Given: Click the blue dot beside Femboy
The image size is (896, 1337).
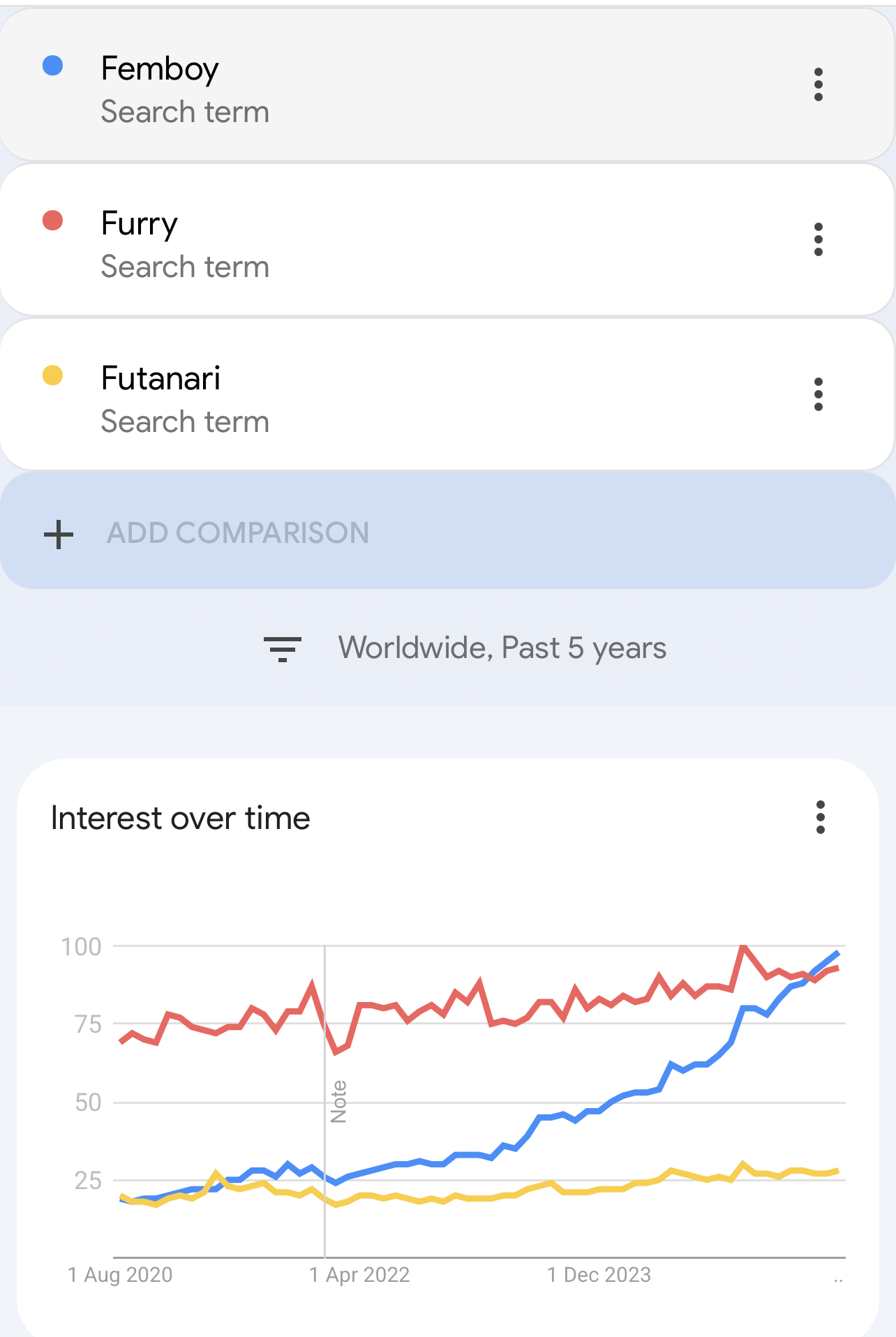Looking at the screenshot, I should pos(53,66).
